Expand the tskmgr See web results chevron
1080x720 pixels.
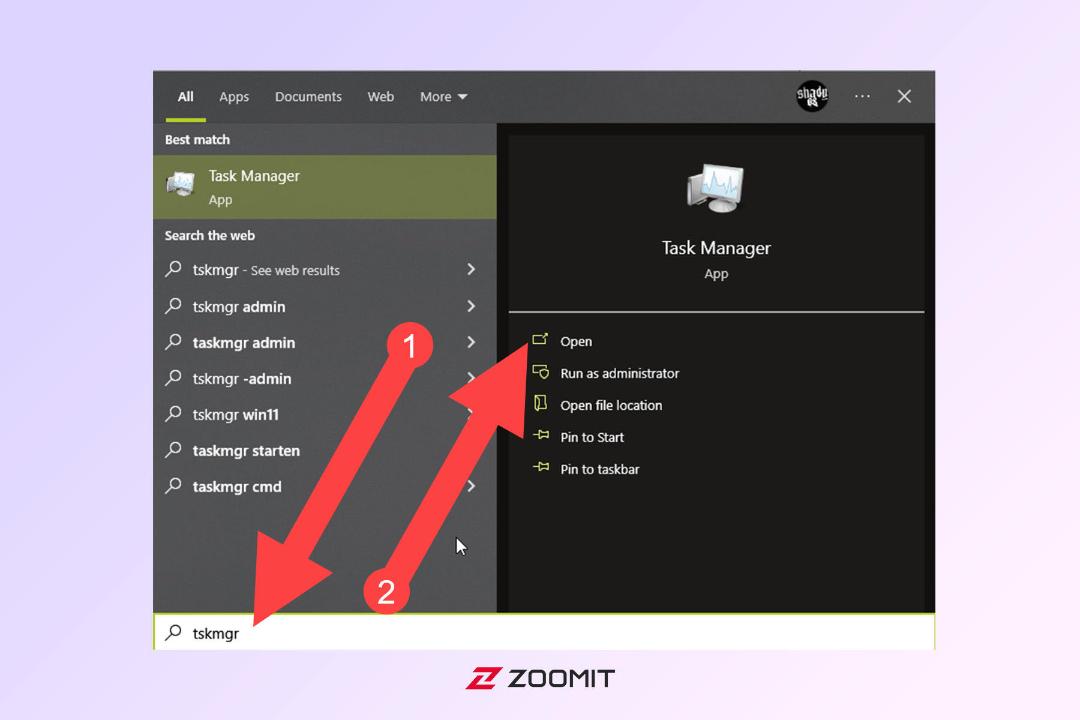point(471,269)
